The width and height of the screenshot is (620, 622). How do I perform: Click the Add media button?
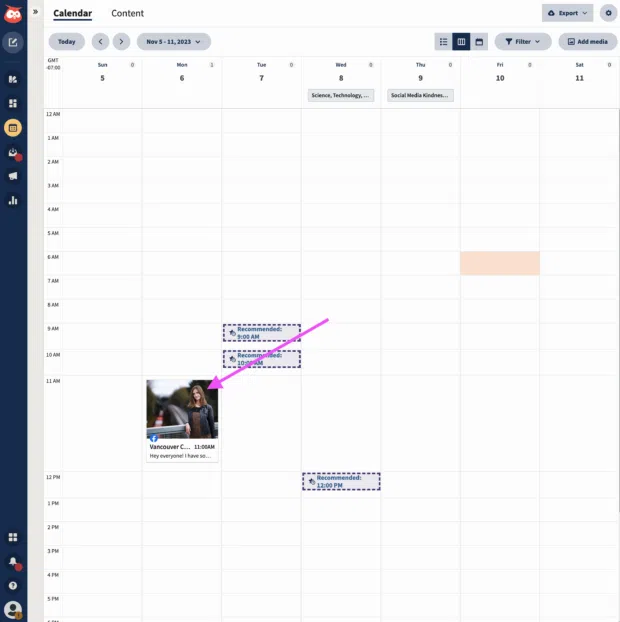tap(588, 42)
